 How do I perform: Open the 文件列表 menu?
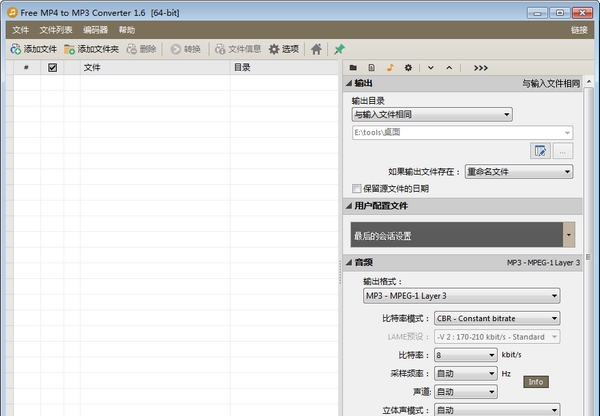click(x=56, y=30)
